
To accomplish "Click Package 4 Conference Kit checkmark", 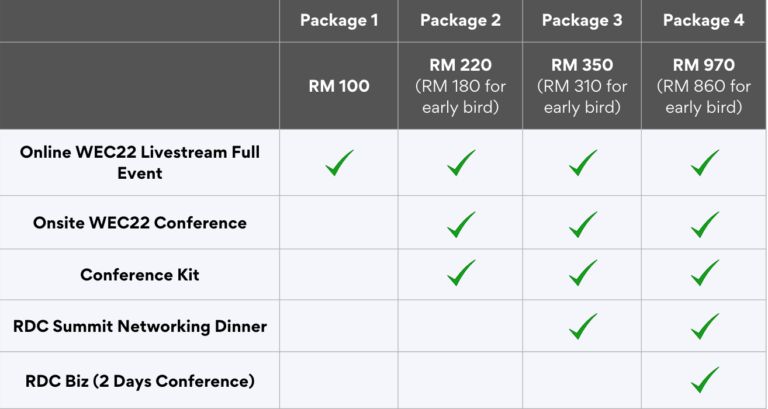I will [705, 273].
